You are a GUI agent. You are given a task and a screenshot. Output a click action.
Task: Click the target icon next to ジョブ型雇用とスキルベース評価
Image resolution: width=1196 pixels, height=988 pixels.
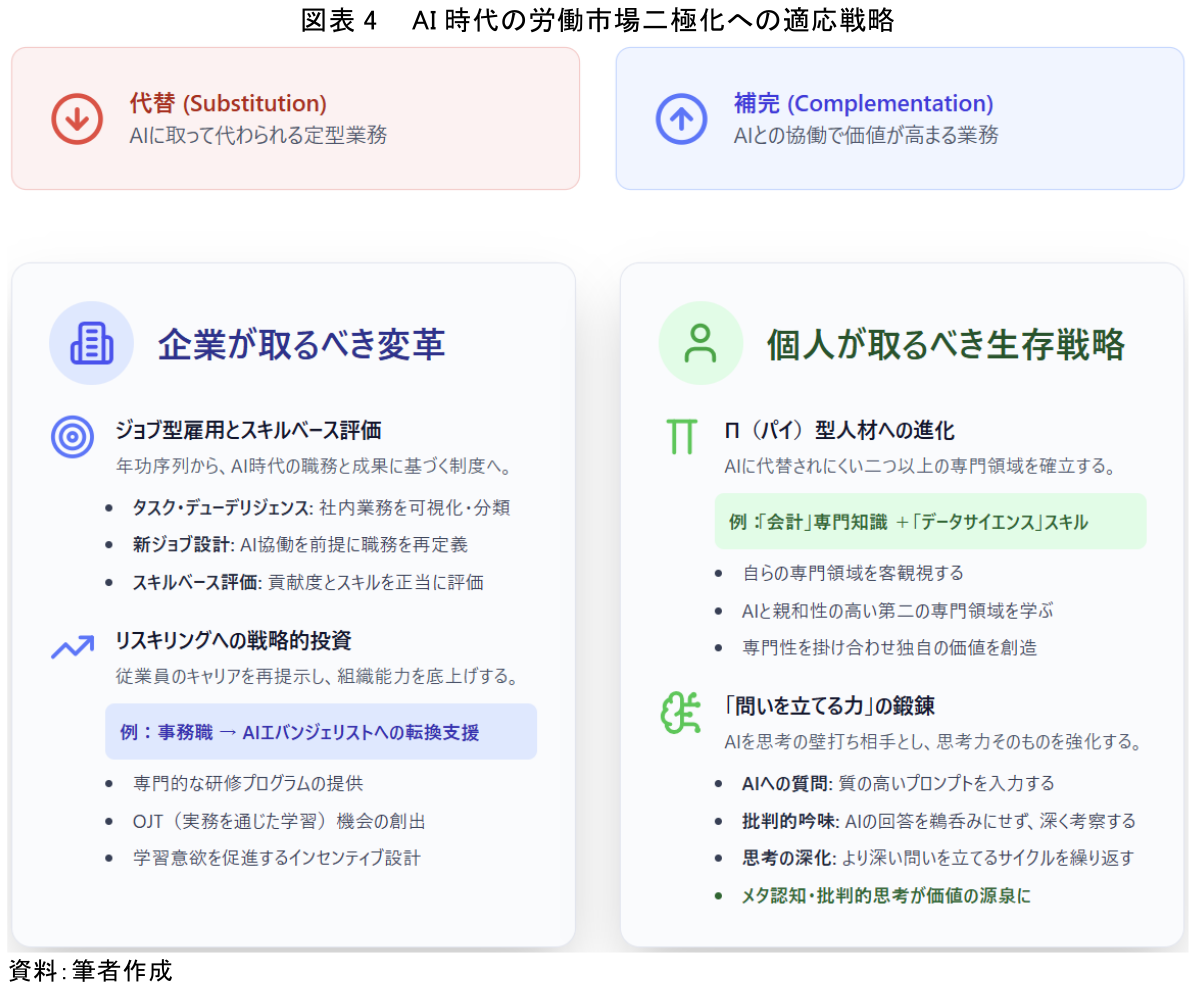point(71,437)
